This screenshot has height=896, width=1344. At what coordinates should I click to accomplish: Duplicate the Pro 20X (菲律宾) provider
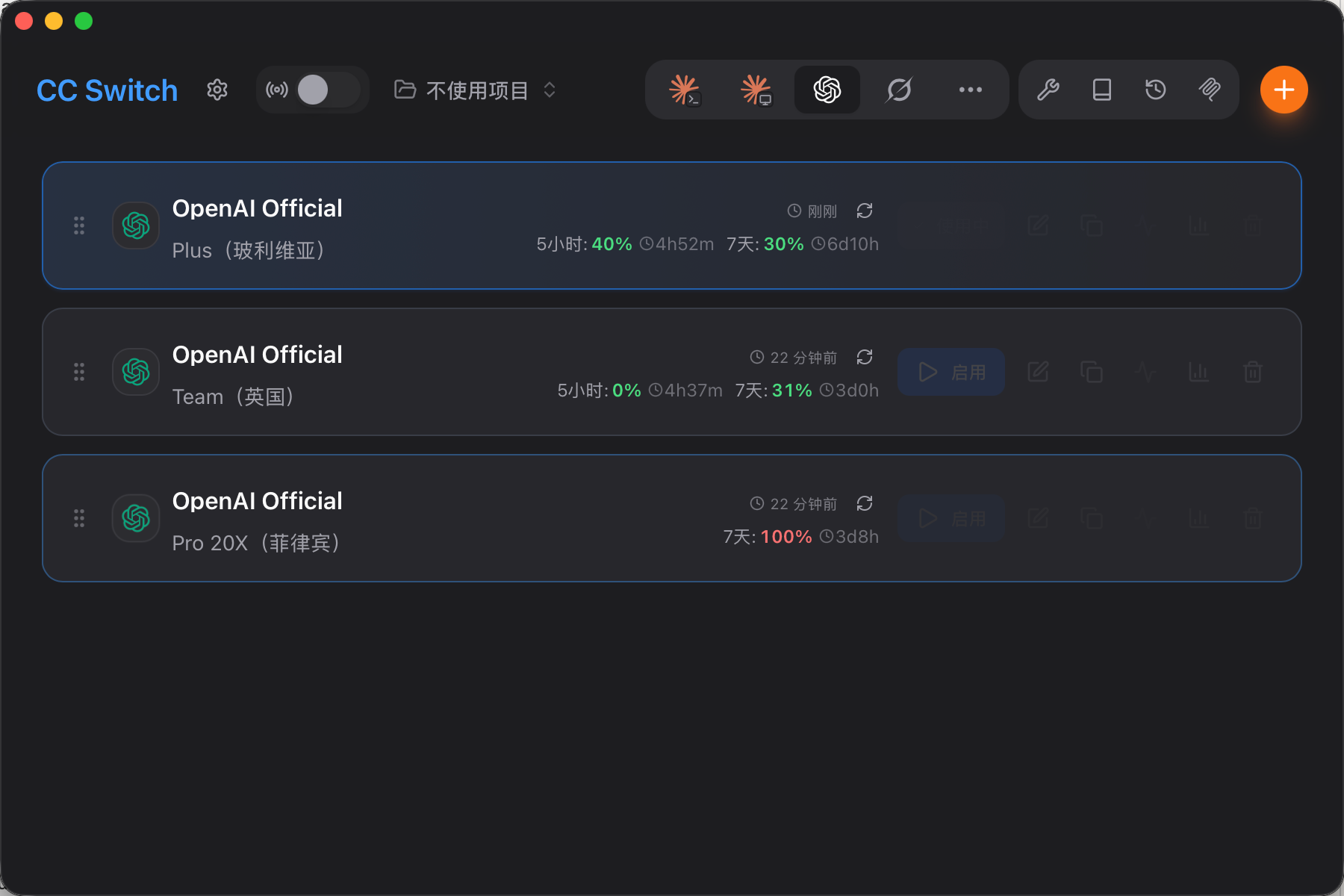1092,518
